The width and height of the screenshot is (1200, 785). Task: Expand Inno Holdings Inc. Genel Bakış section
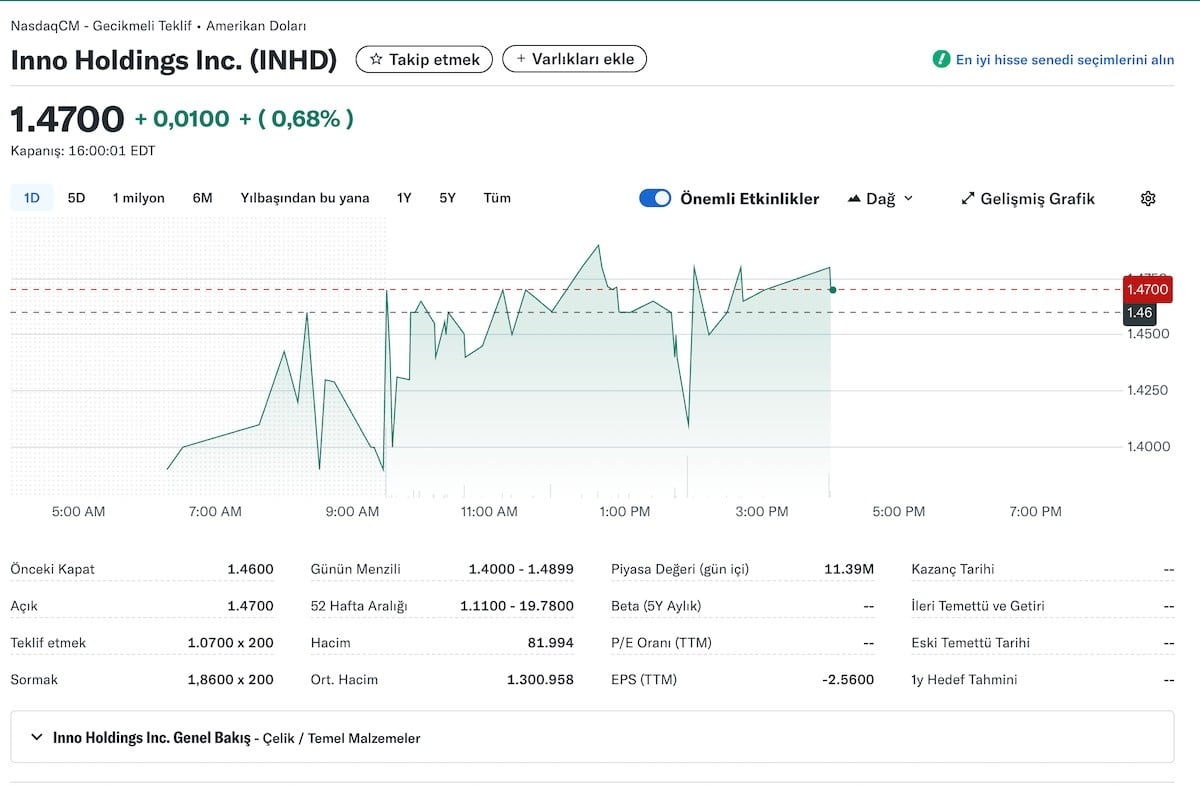click(x=592, y=738)
